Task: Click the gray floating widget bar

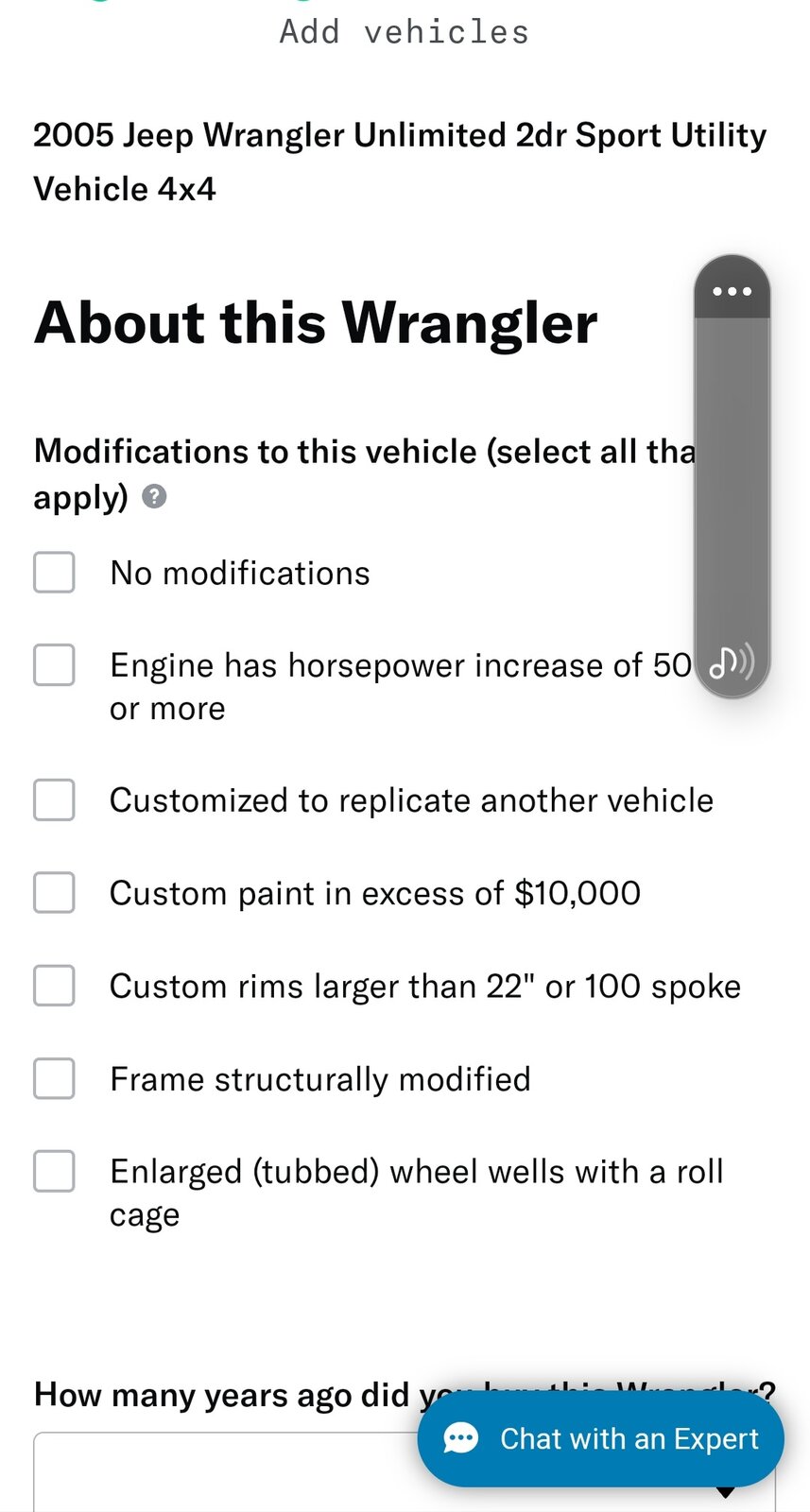Action: [732, 472]
